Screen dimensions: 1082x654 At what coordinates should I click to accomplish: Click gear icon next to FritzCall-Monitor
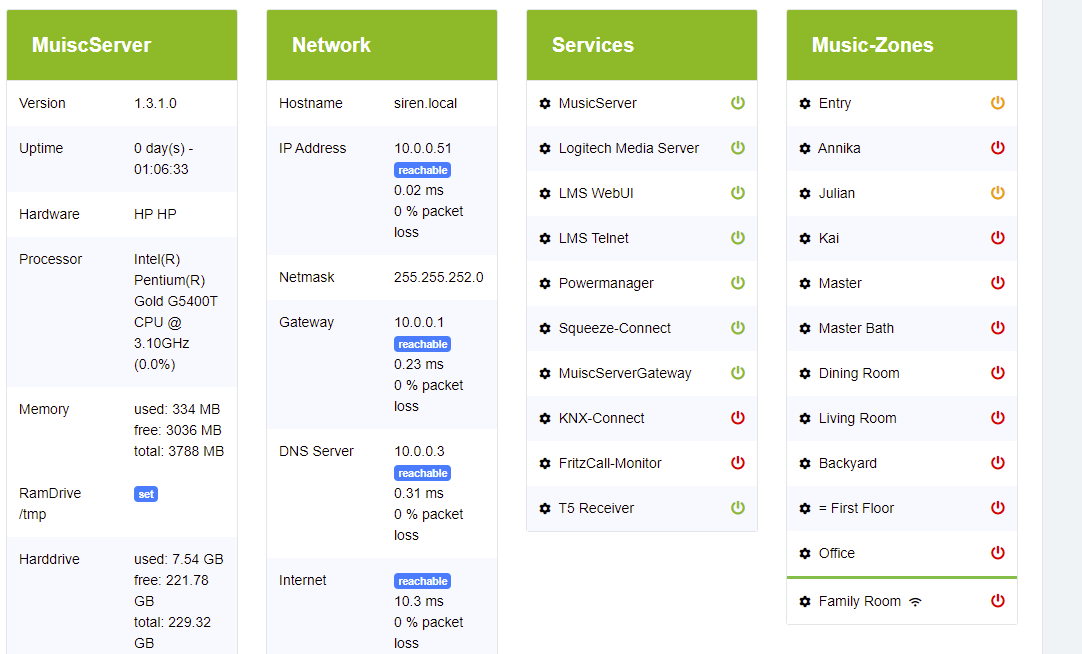point(545,463)
